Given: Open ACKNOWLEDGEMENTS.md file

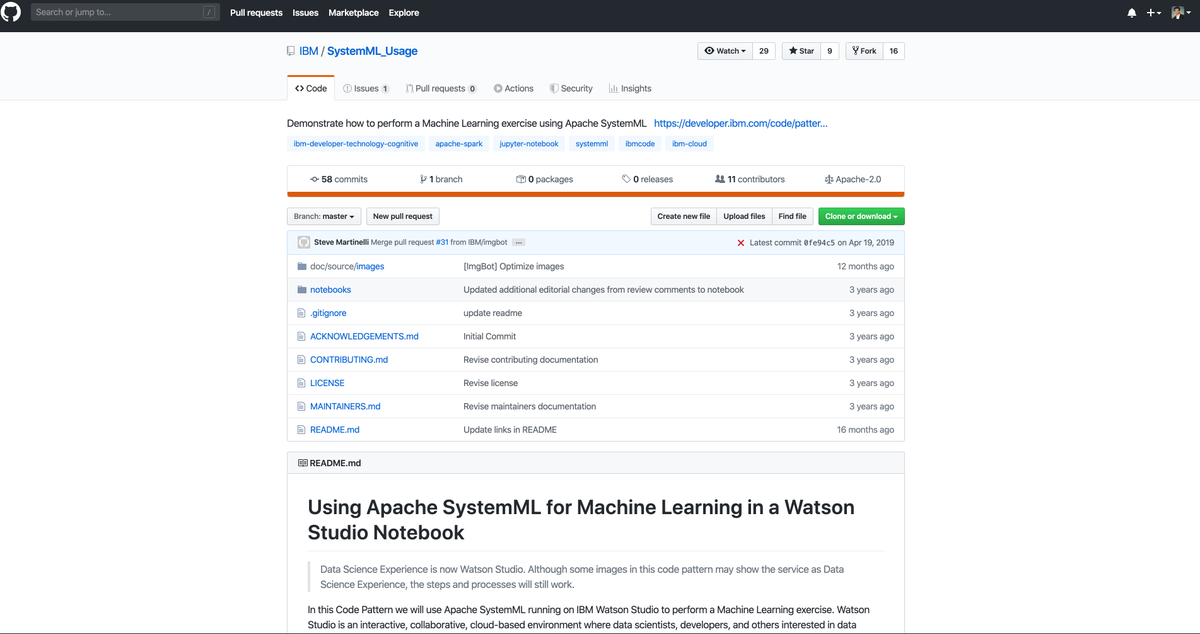Looking at the screenshot, I should [364, 336].
